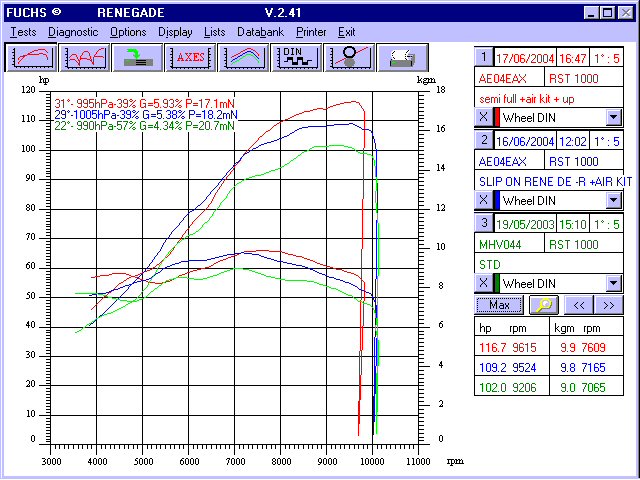Click the date 19/05/2003 field

525,224
